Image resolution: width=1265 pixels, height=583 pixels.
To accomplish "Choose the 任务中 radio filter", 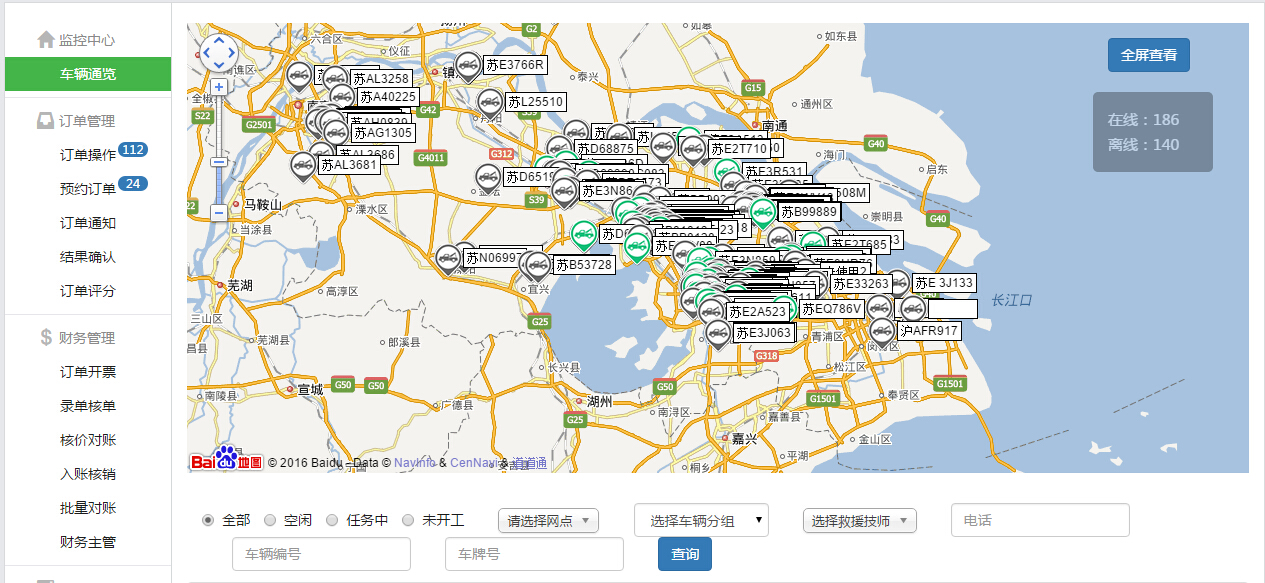I will pyautogui.click(x=332, y=520).
